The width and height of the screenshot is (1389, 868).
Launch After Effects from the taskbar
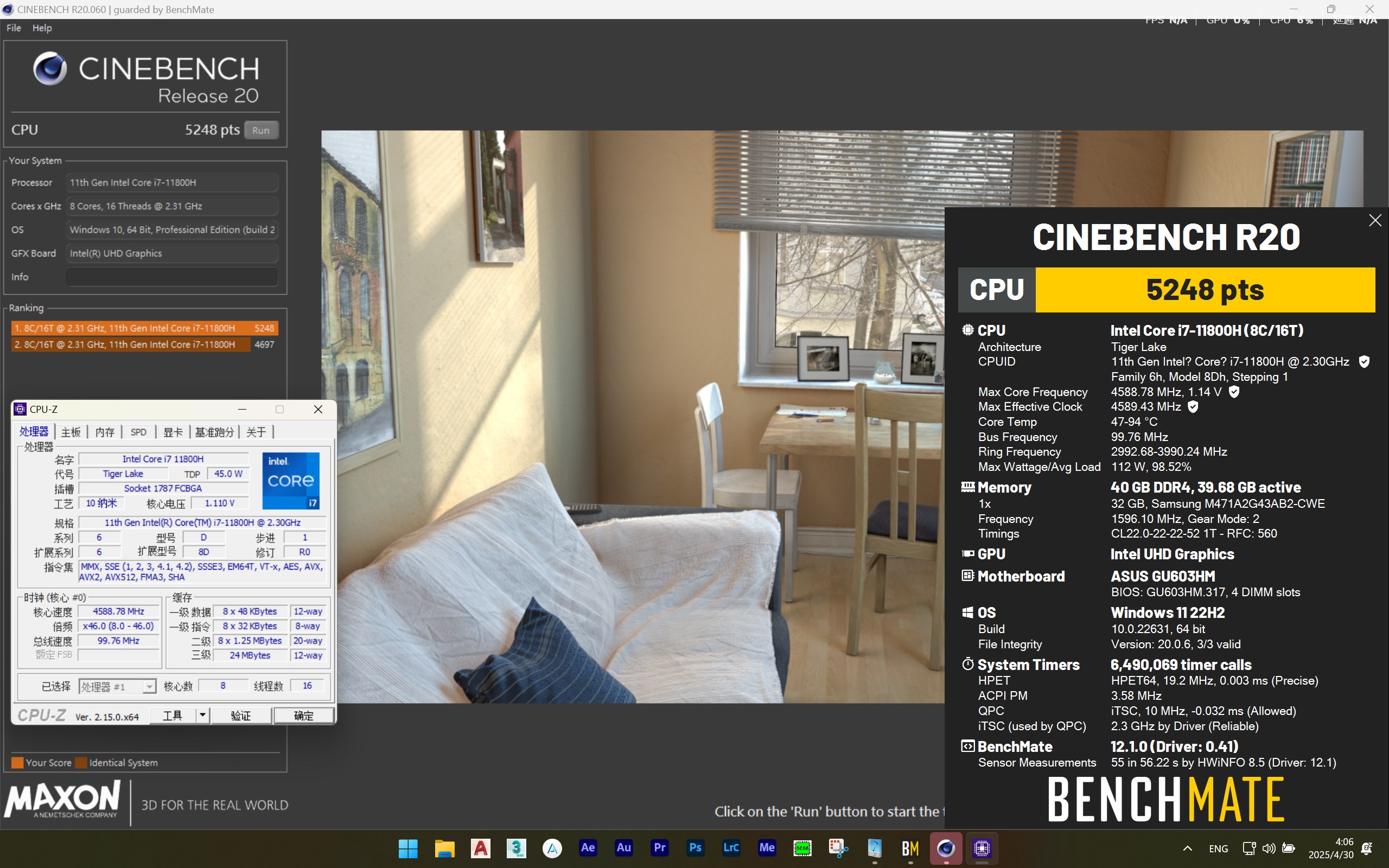[x=588, y=848]
